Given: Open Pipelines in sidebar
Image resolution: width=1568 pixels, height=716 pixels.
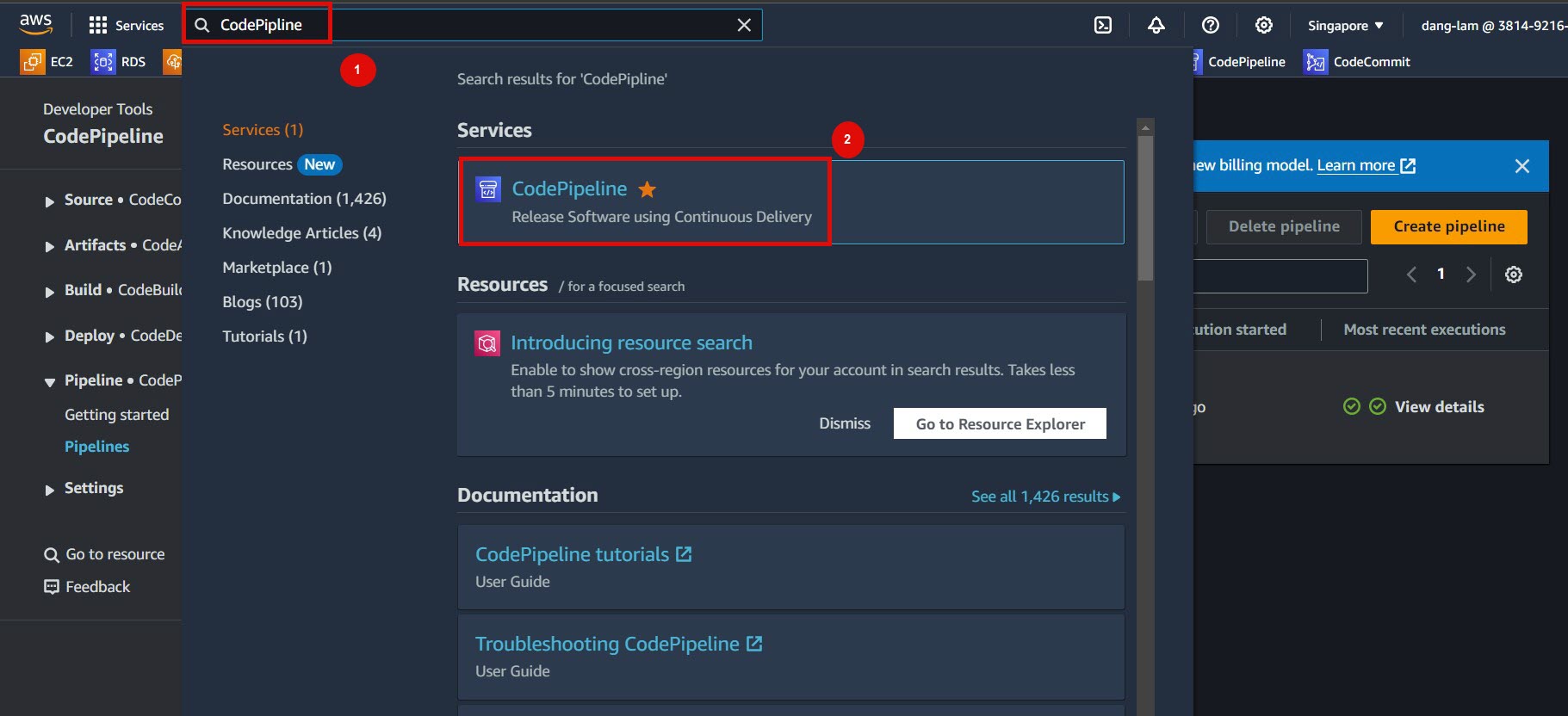Looking at the screenshot, I should point(96,447).
